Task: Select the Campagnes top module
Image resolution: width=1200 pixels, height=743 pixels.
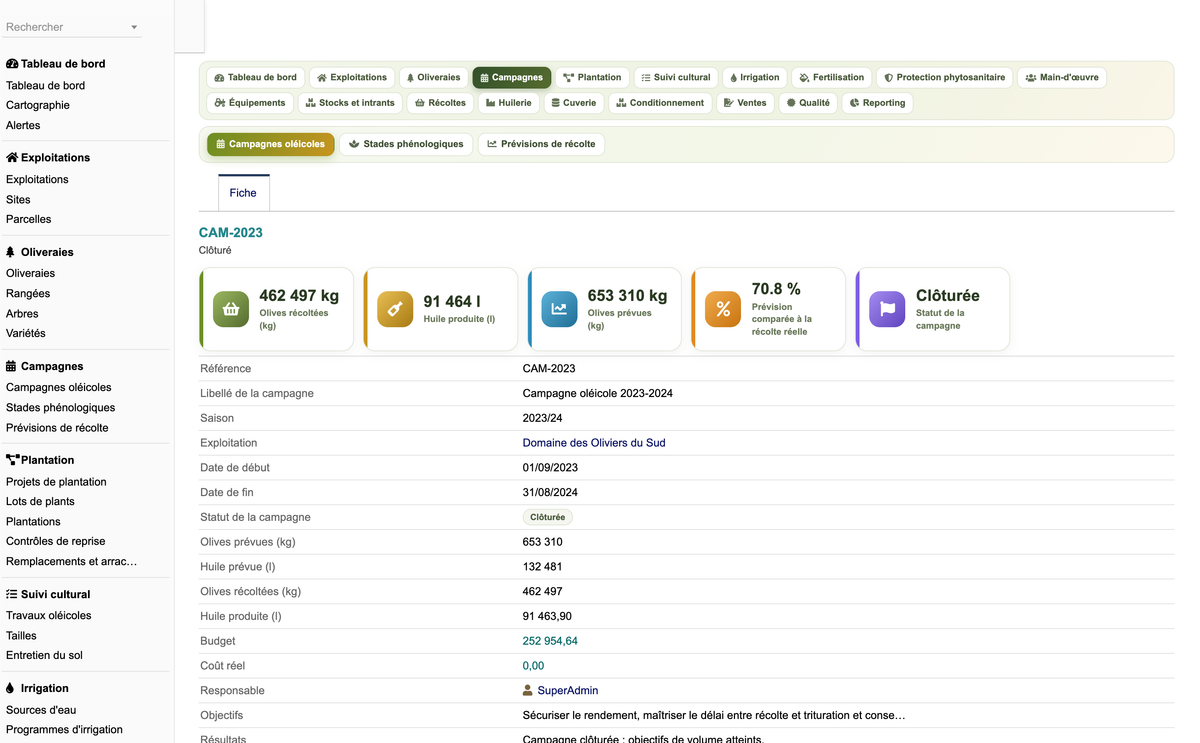Action: [511, 77]
